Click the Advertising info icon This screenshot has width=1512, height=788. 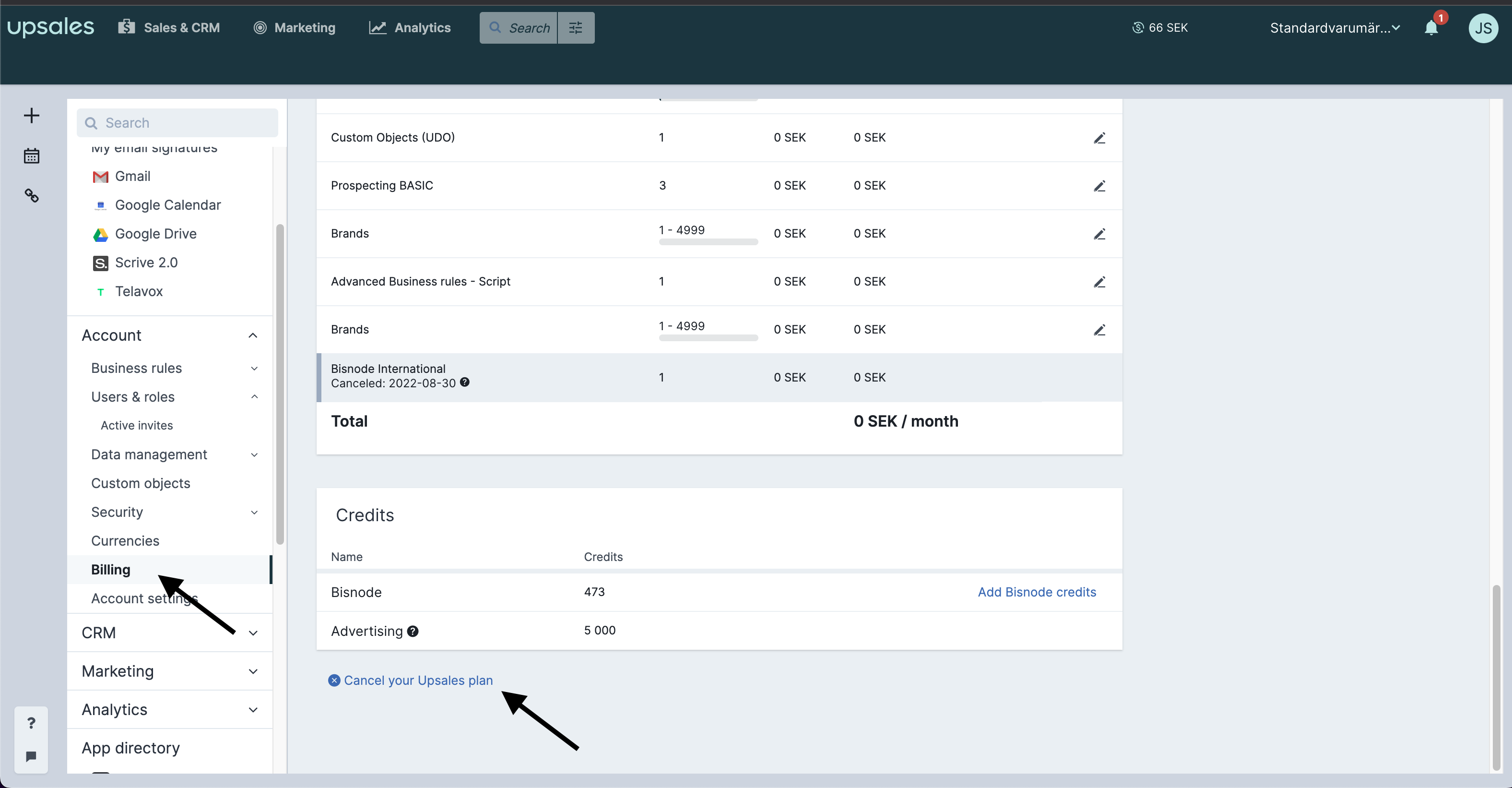pyautogui.click(x=413, y=631)
